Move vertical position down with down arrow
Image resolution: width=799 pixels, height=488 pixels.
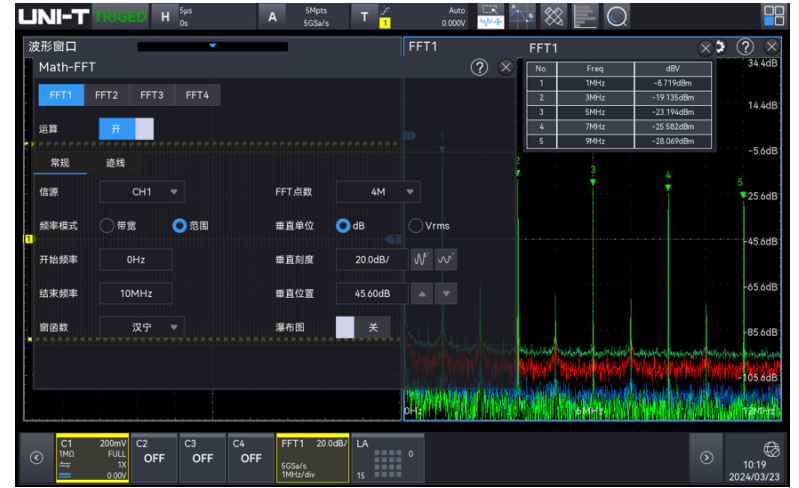(x=446, y=293)
